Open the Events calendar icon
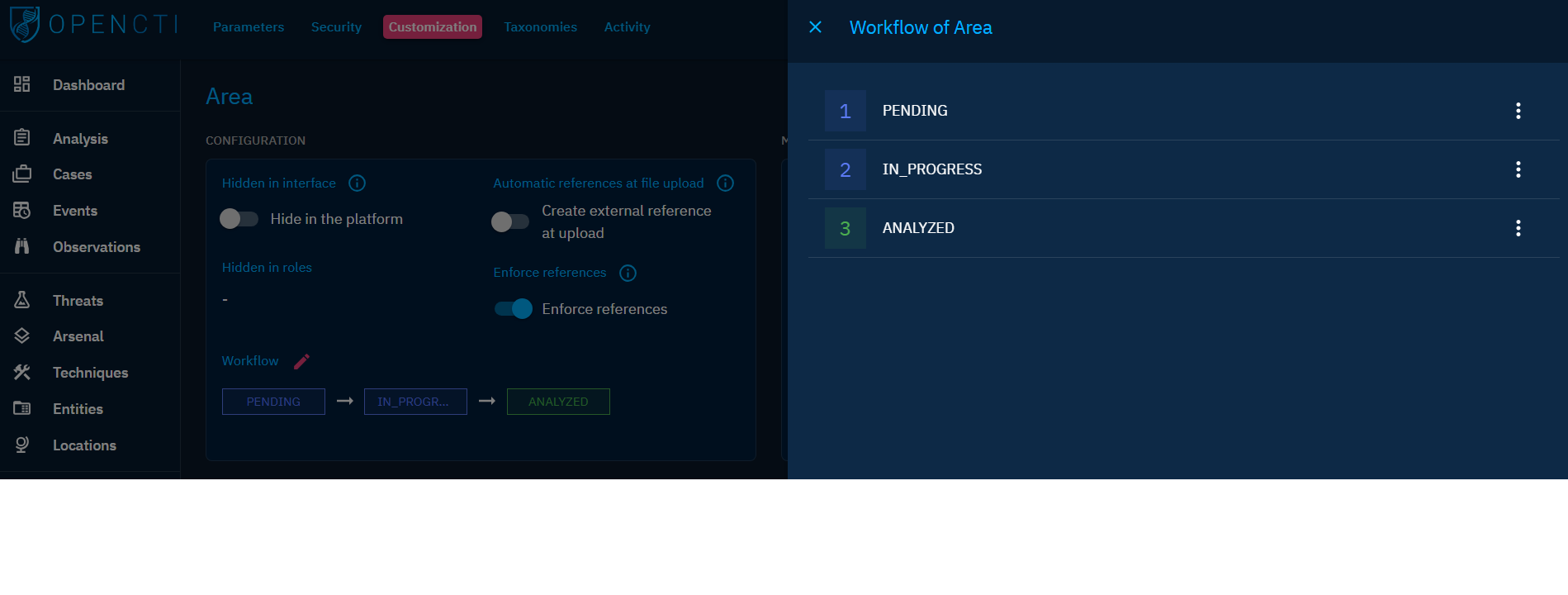The width and height of the screenshot is (1568, 595). tap(22, 211)
